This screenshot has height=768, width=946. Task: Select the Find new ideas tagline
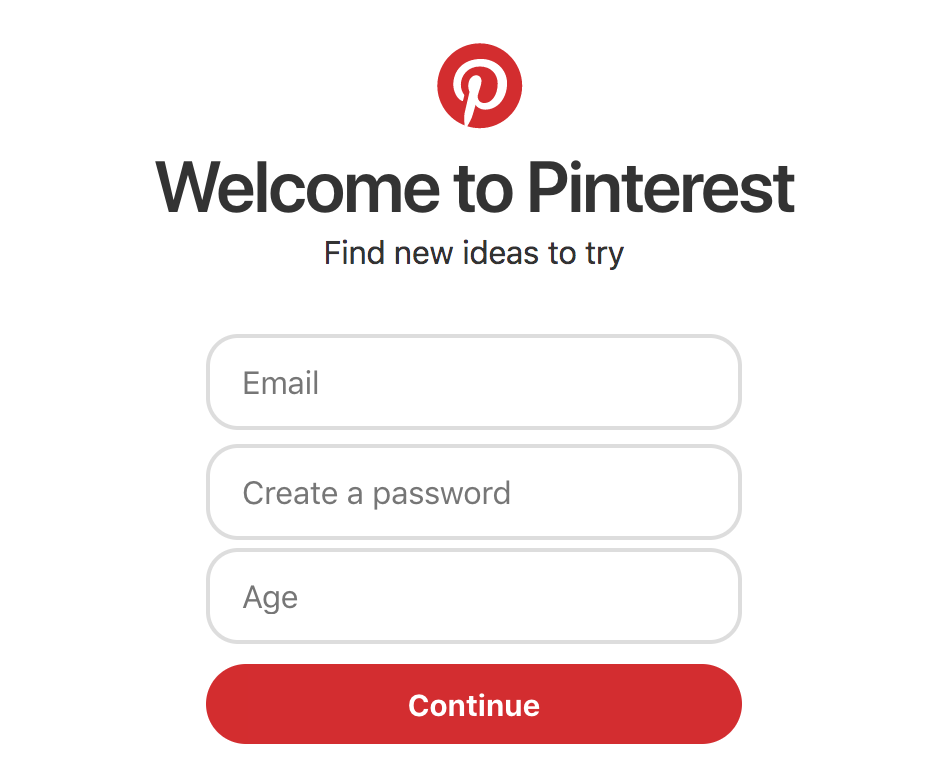click(x=473, y=253)
